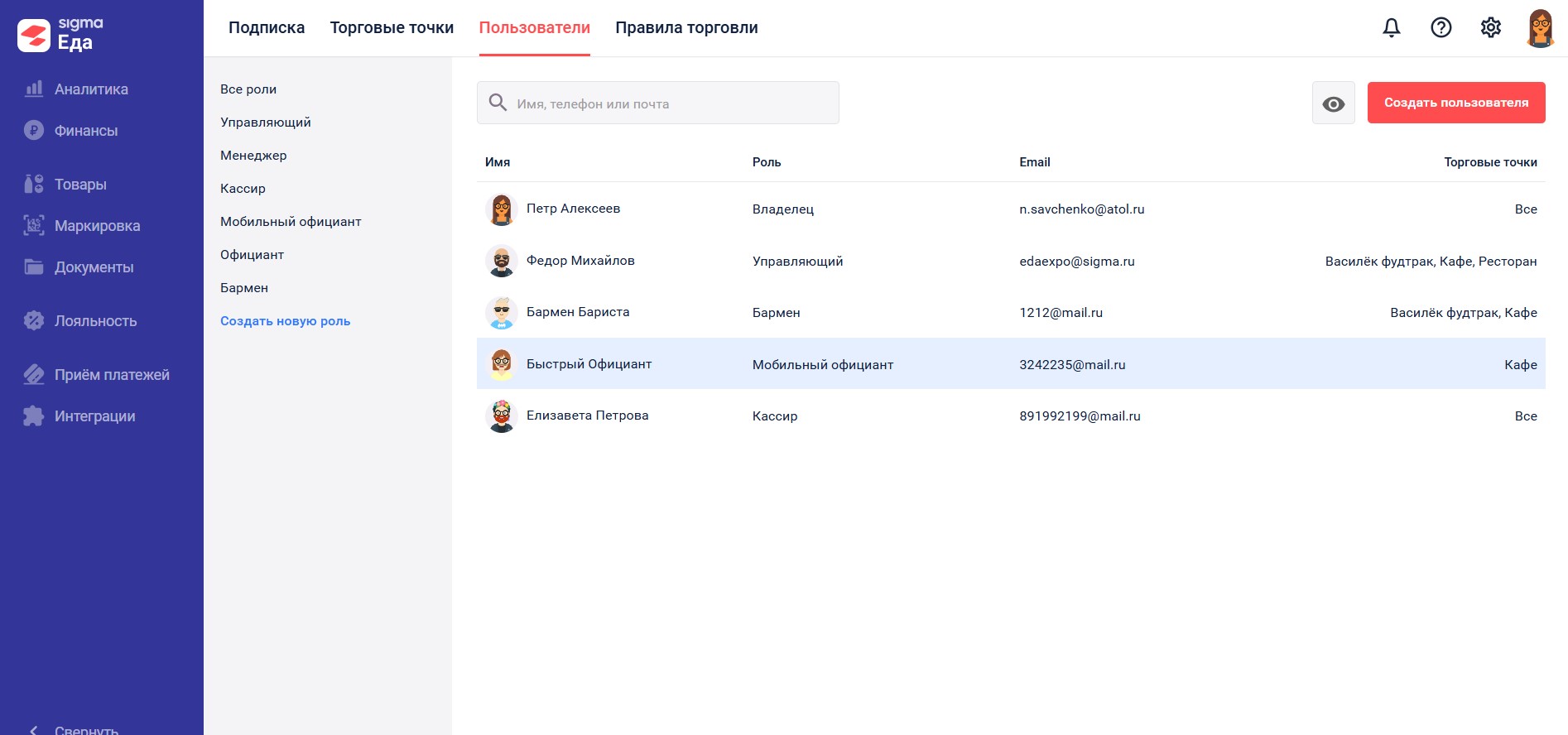Open settings gear icon in header
The image size is (1568, 735).
pyautogui.click(x=1491, y=28)
